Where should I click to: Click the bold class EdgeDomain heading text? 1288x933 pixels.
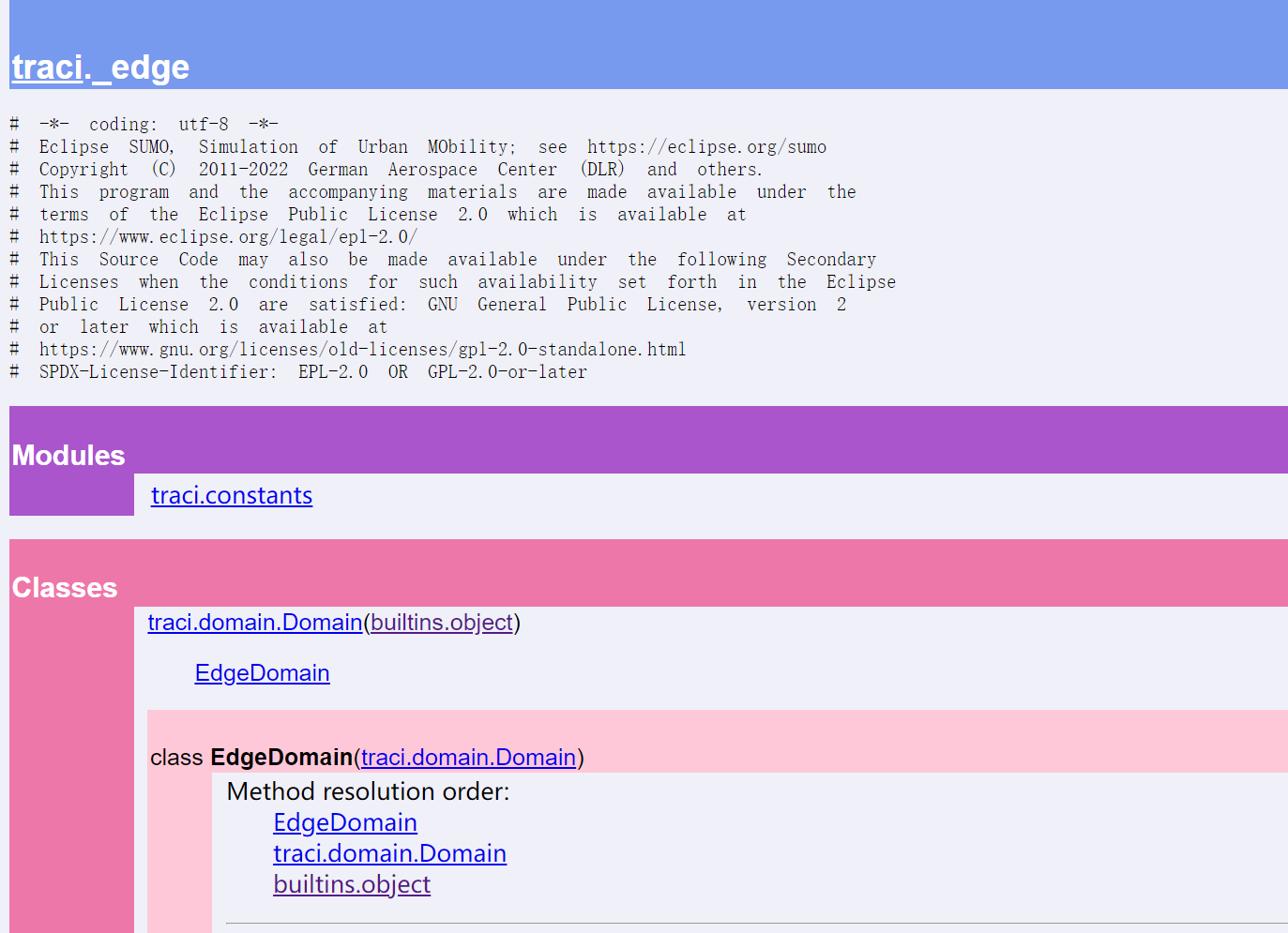pyautogui.click(x=281, y=757)
